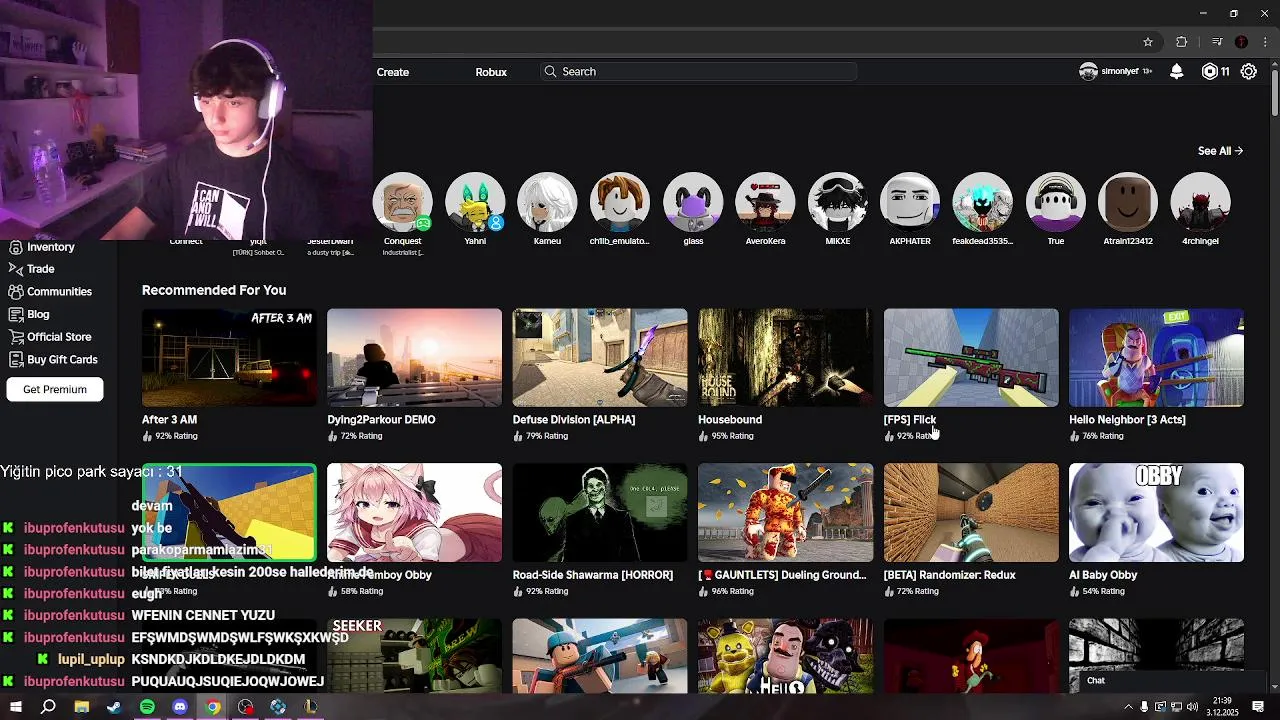The image size is (1280, 720).
Task: Open Official Store sidebar icon
Action: click(15, 337)
